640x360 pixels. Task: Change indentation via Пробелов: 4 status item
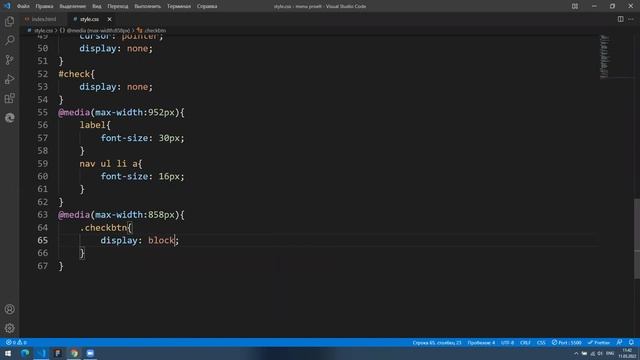pyautogui.click(x=481, y=342)
